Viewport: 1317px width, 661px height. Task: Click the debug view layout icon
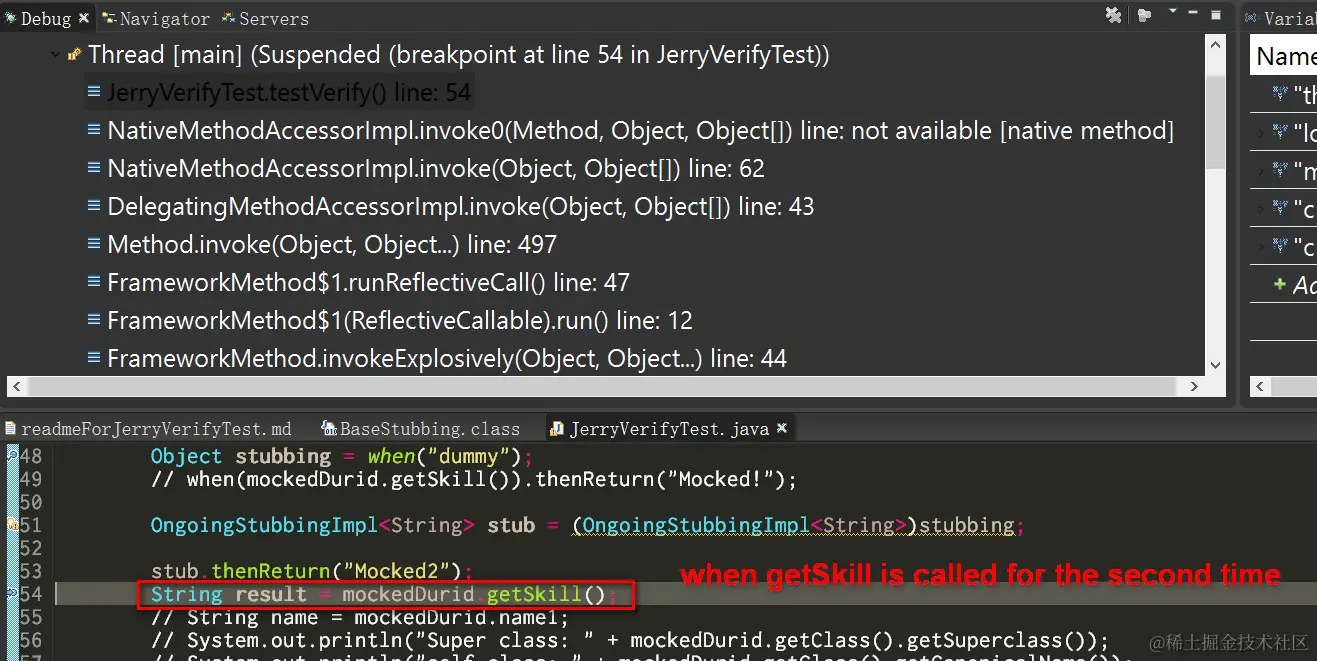1145,15
